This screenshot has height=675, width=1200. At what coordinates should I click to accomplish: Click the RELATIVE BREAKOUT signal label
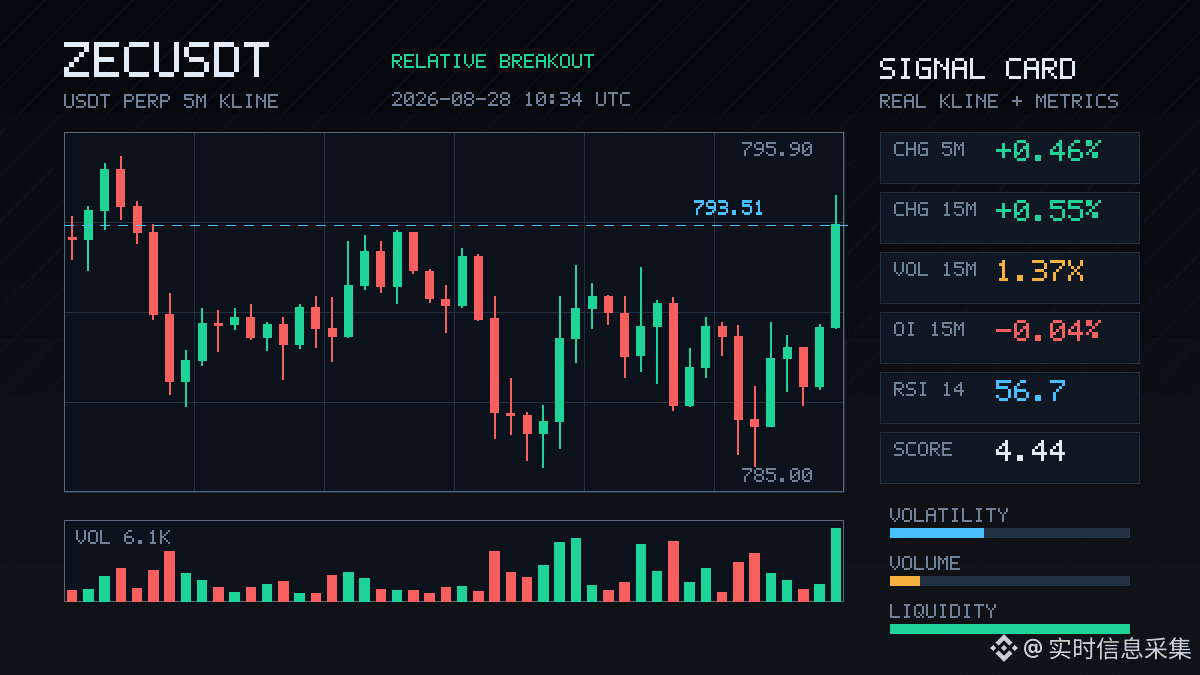[492, 62]
